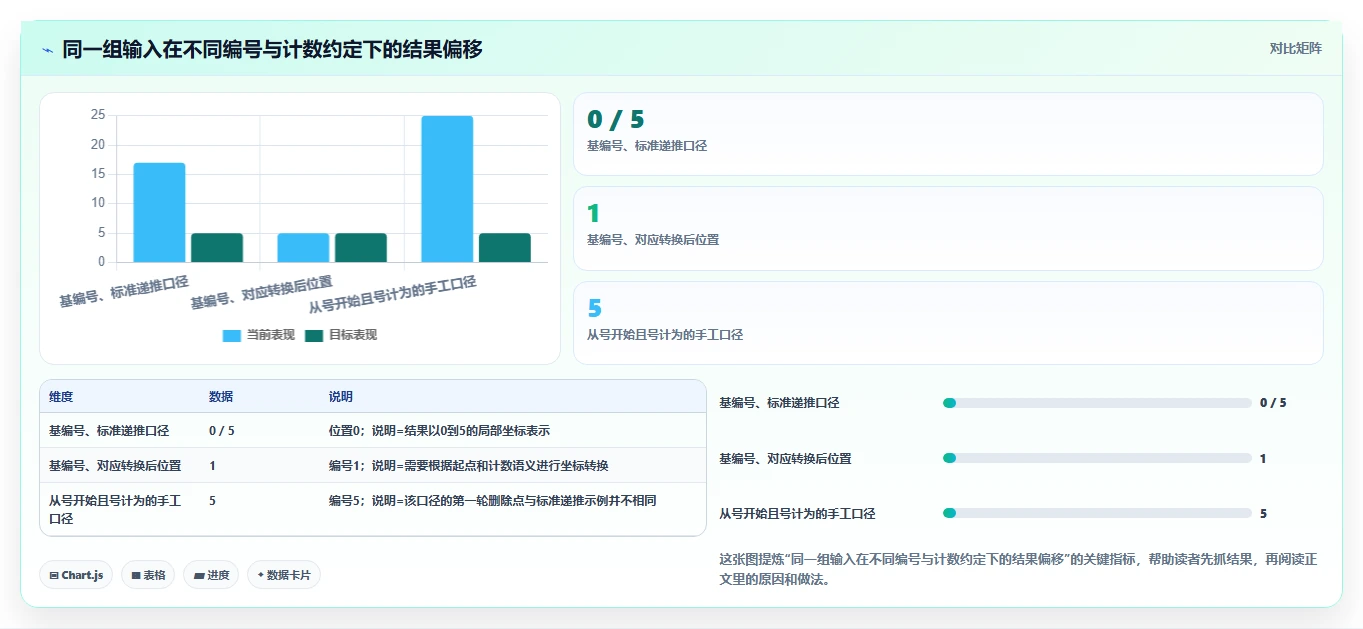The height and width of the screenshot is (629, 1363).
Task: Click progress bar for 基编号、对应转换后位置
Action: (x=1097, y=458)
